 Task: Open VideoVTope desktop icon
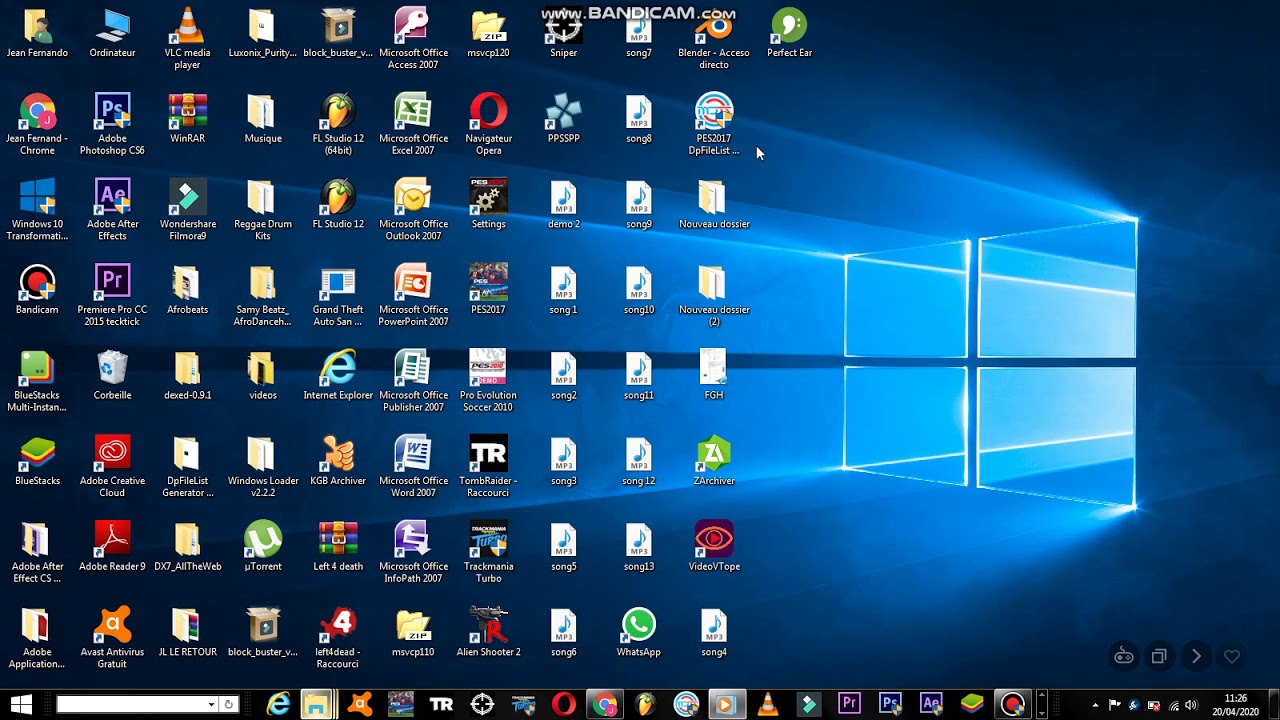(714, 546)
